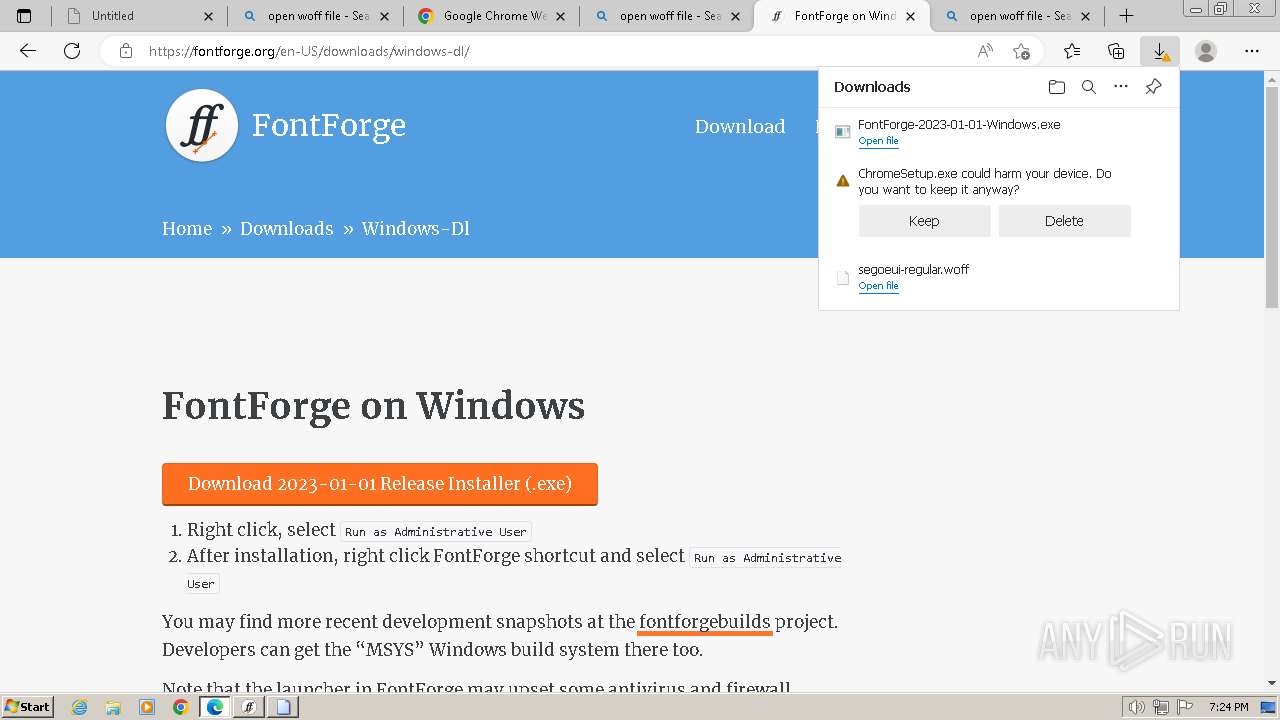This screenshot has height=720, width=1280.
Task: Close the FontForge on Windows tab
Action: click(909, 16)
